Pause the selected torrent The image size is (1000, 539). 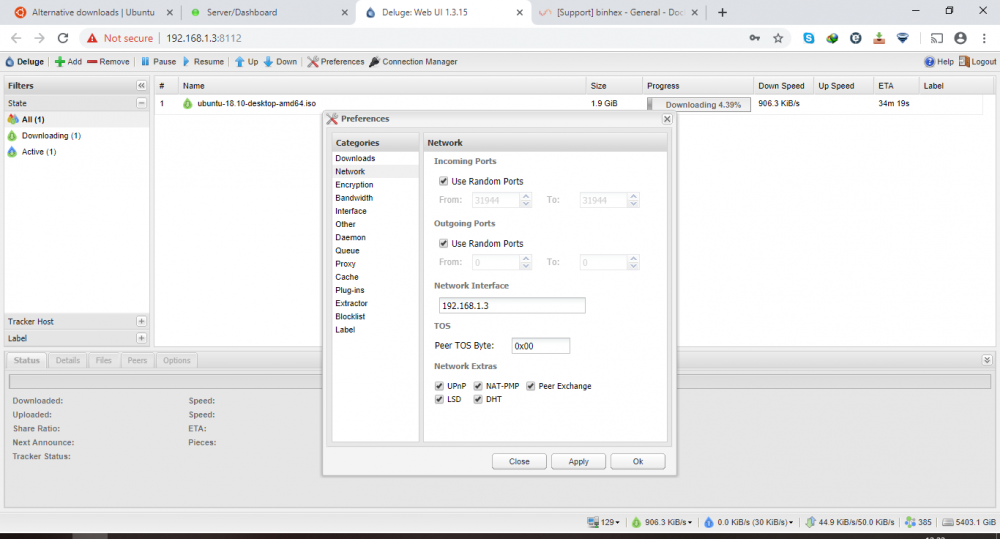point(158,62)
